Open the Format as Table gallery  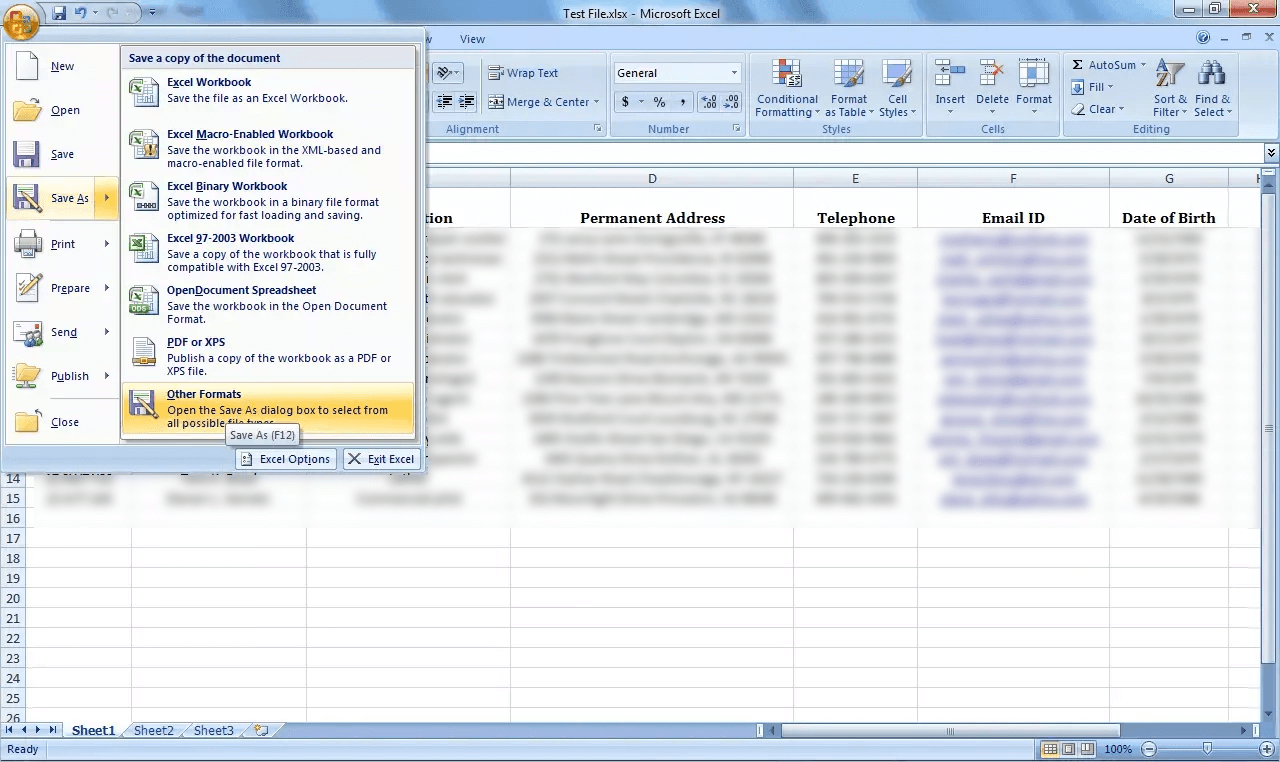point(849,88)
